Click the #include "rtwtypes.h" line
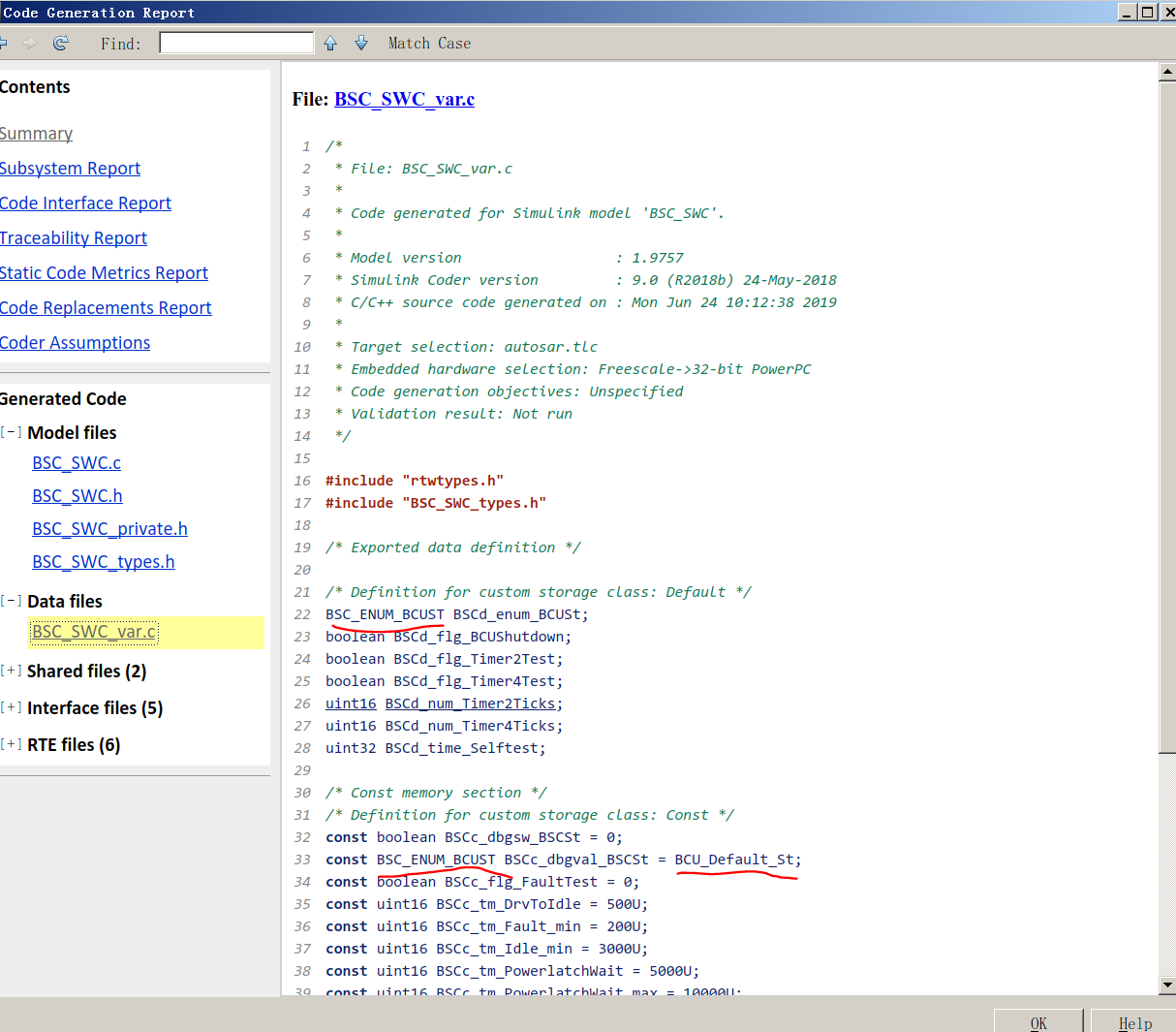The width and height of the screenshot is (1176, 1032). coord(415,481)
